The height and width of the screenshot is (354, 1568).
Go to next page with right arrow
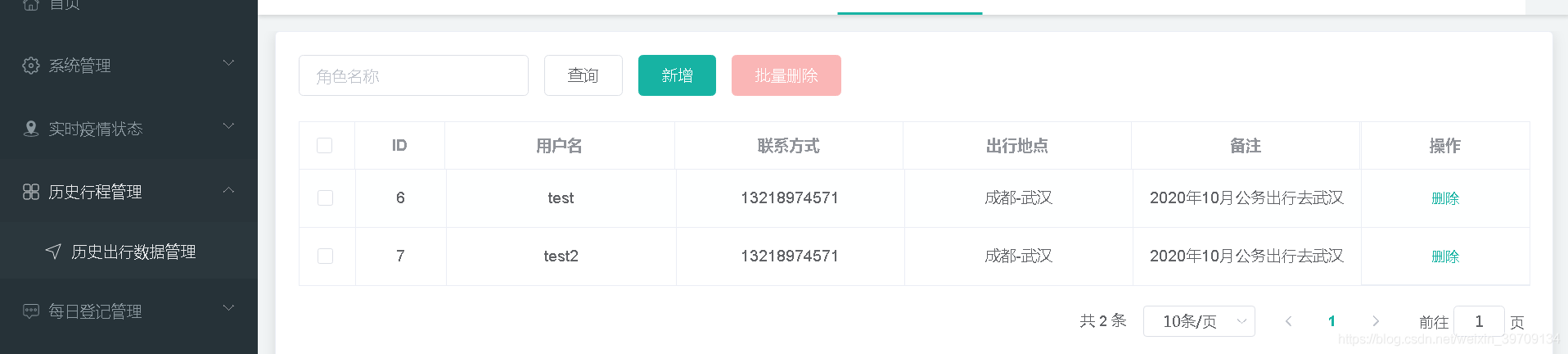click(1376, 321)
